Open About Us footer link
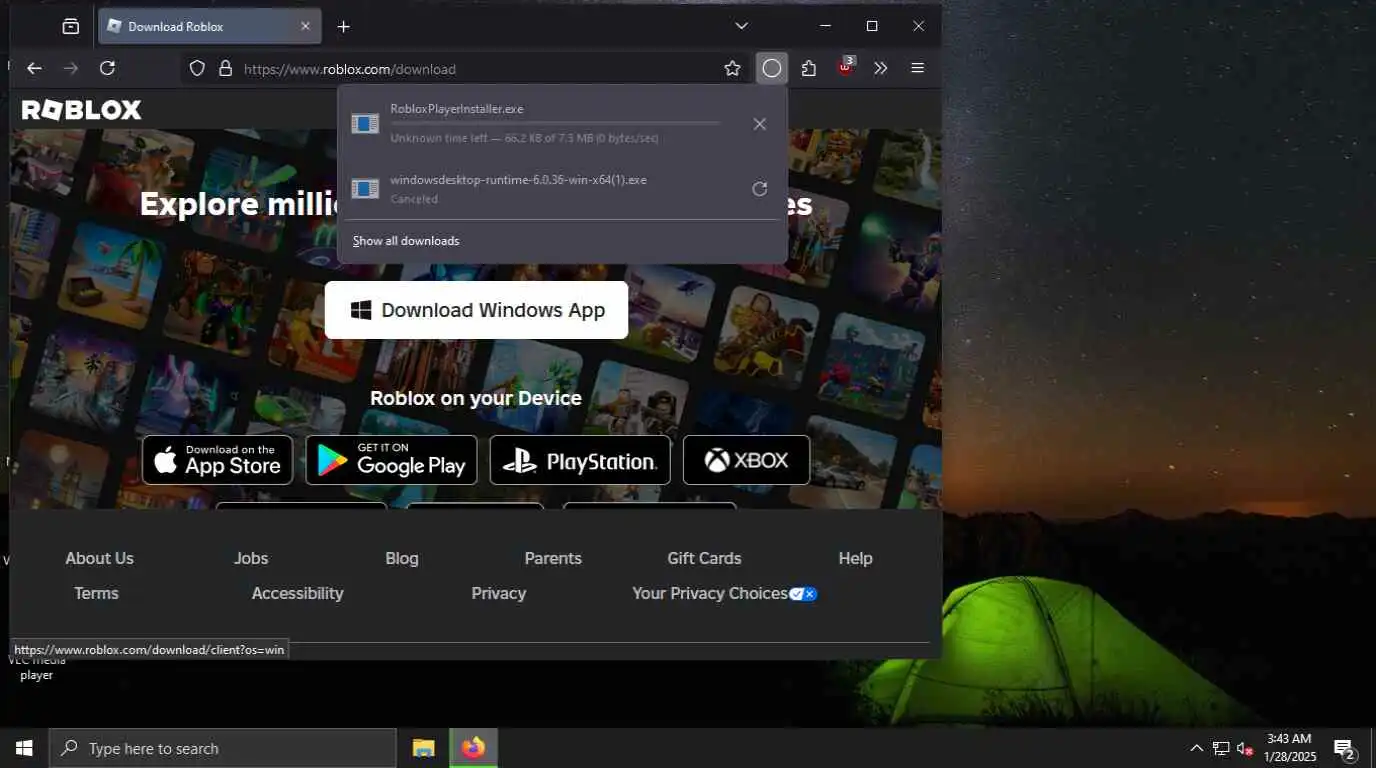1376x768 pixels. (x=99, y=558)
